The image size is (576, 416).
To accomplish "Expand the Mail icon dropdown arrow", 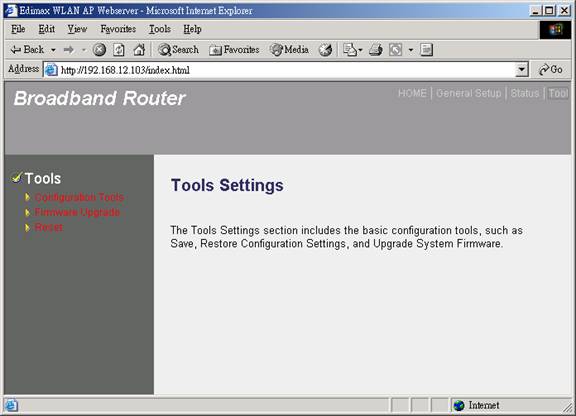I will 360,50.
